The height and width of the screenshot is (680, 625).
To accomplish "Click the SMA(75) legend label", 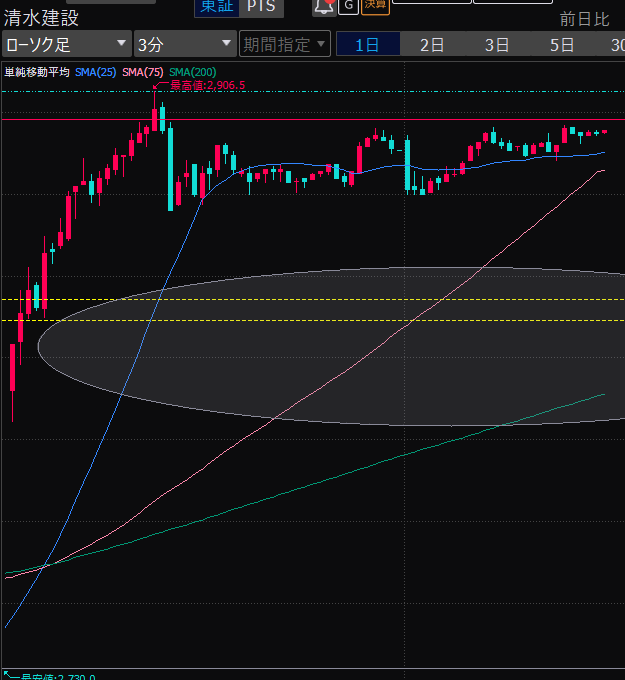I will coord(143,72).
